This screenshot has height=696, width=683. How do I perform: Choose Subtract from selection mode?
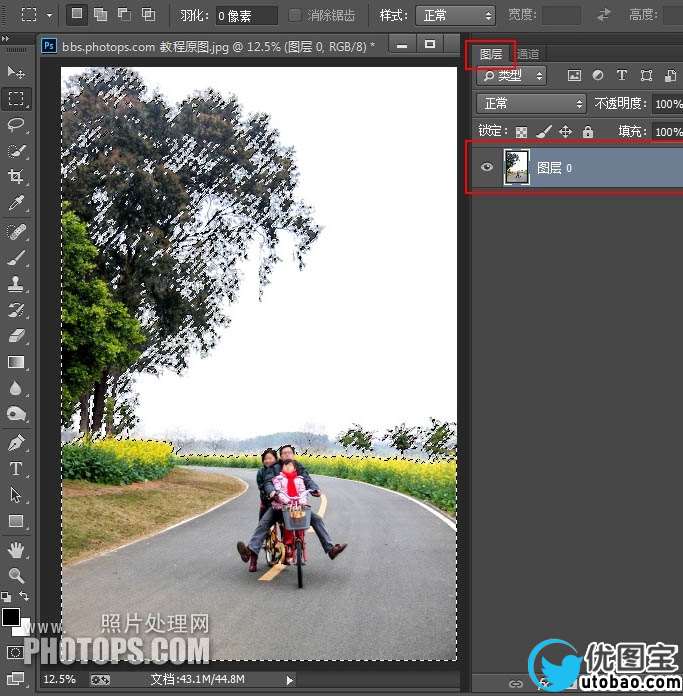pyautogui.click(x=124, y=15)
